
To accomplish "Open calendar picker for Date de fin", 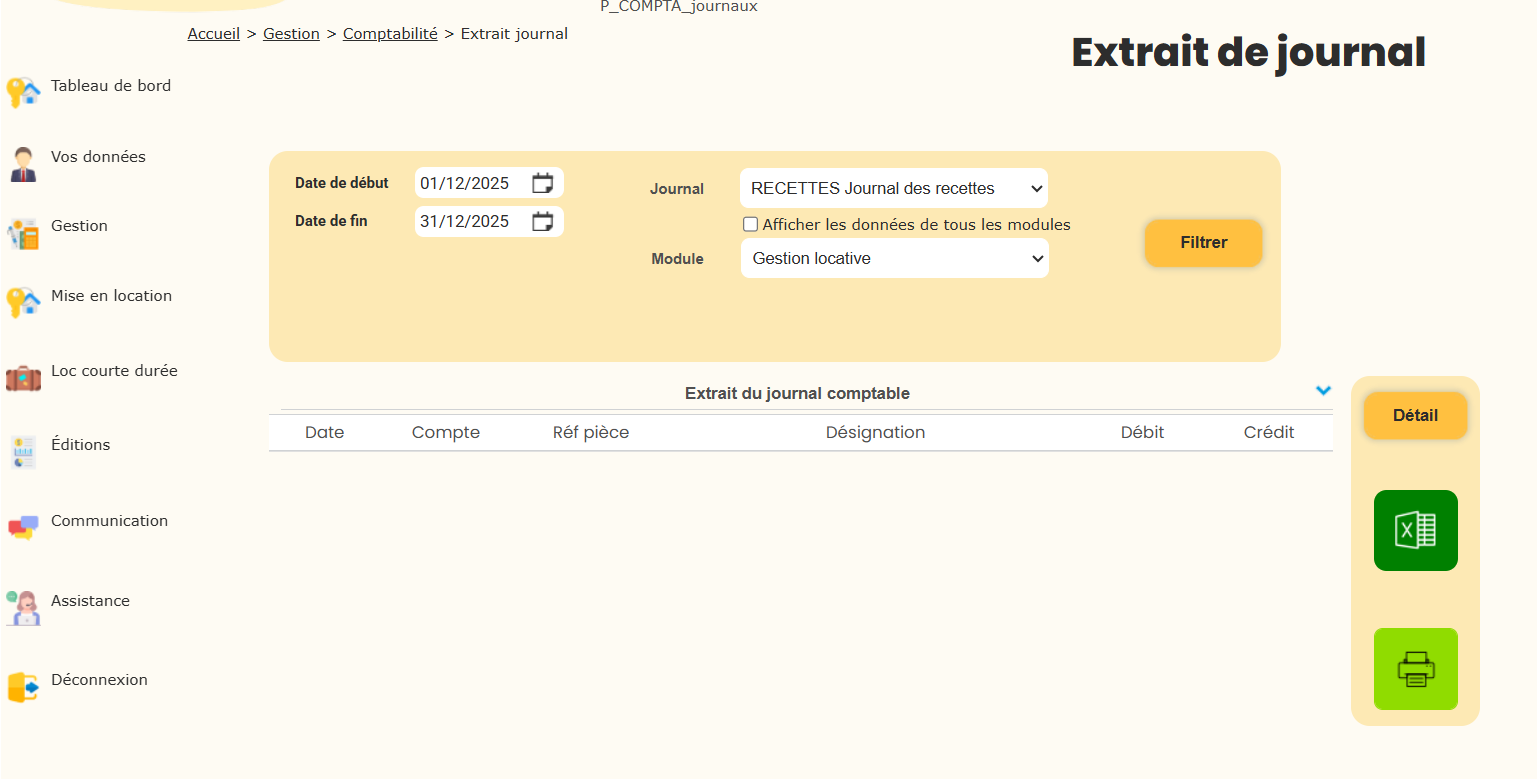I will pyautogui.click(x=542, y=221).
